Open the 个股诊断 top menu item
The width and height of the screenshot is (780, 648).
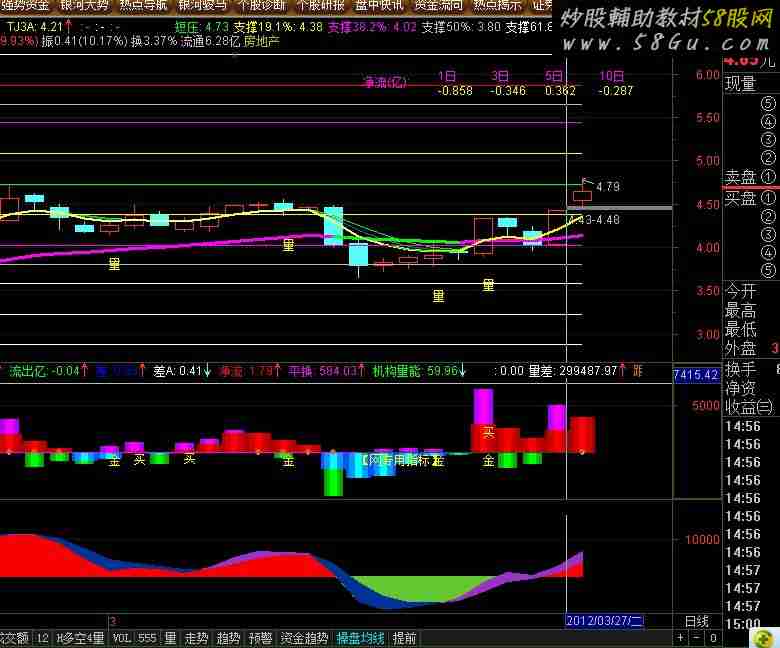[x=260, y=5]
